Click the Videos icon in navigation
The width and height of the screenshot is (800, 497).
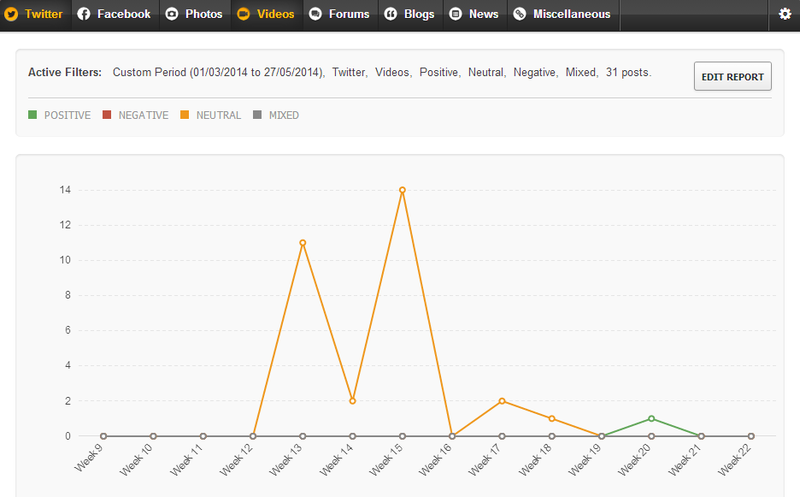(x=243, y=14)
